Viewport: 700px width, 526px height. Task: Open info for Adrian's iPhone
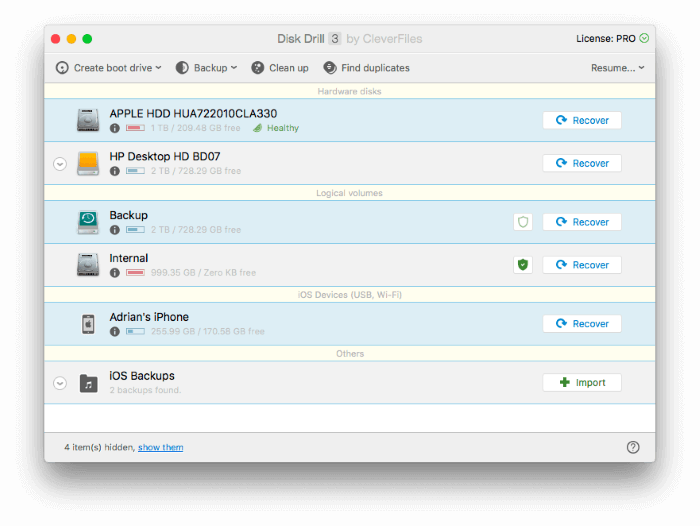[115, 332]
